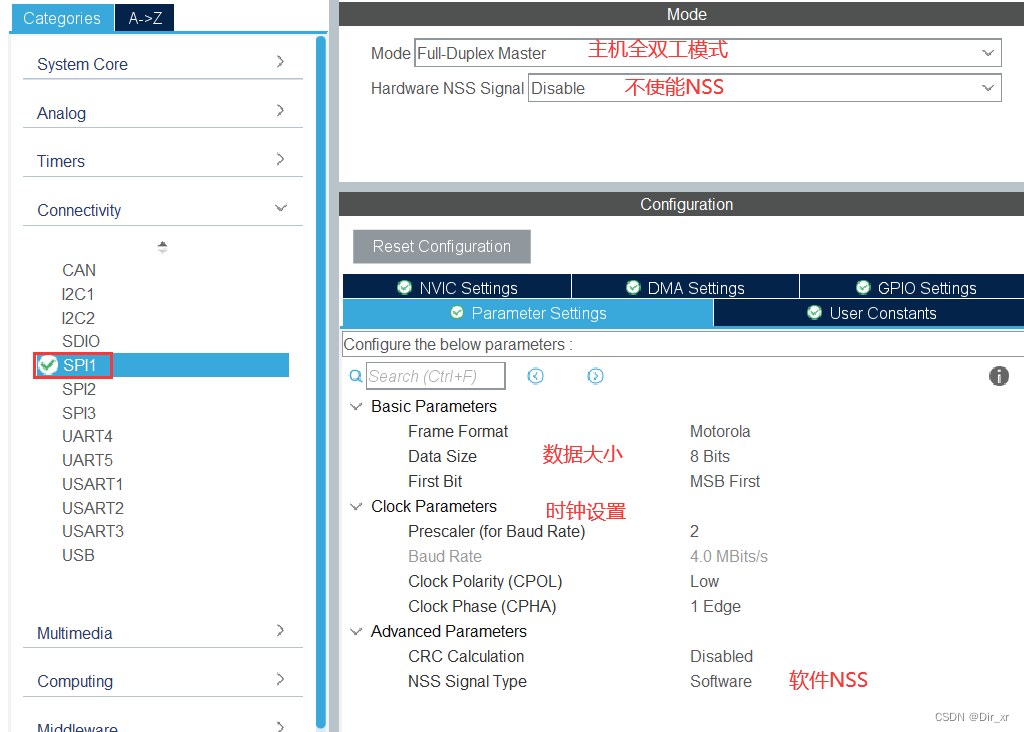The image size is (1024, 732).
Task: Open Parameter Settings tab
Action: [528, 313]
